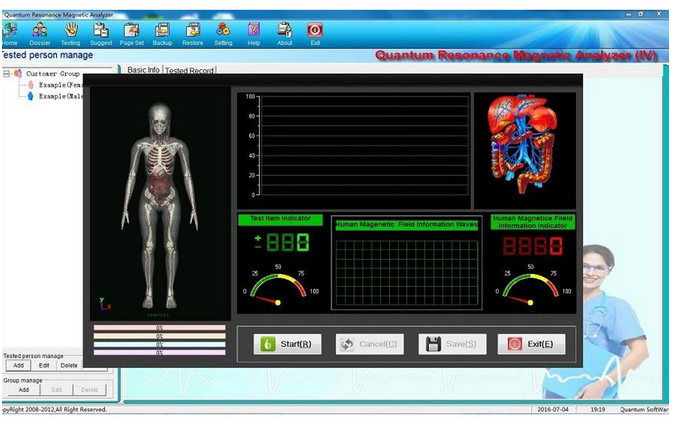
Task: Select the Customer Group tree item
Action: tap(53, 74)
